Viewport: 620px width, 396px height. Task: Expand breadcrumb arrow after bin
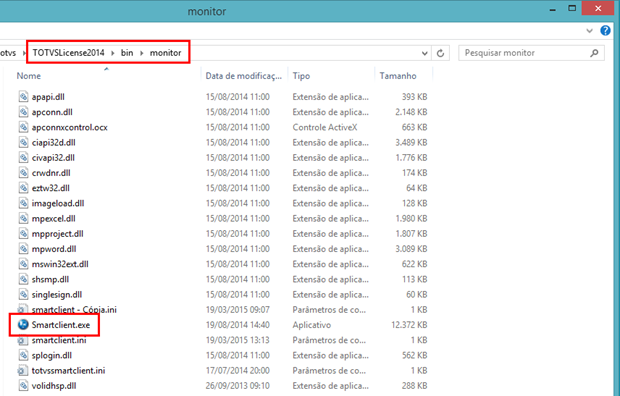pyautogui.click(x=142, y=53)
